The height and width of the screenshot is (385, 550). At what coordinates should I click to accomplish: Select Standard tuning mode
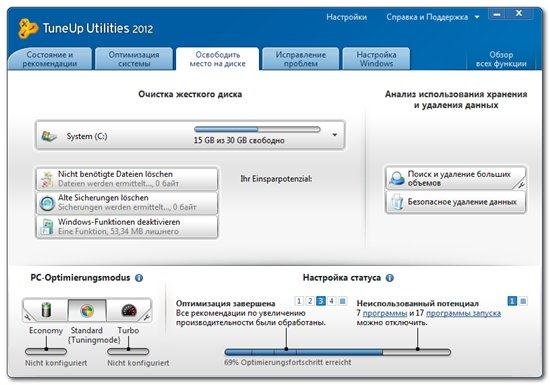[x=87, y=310]
